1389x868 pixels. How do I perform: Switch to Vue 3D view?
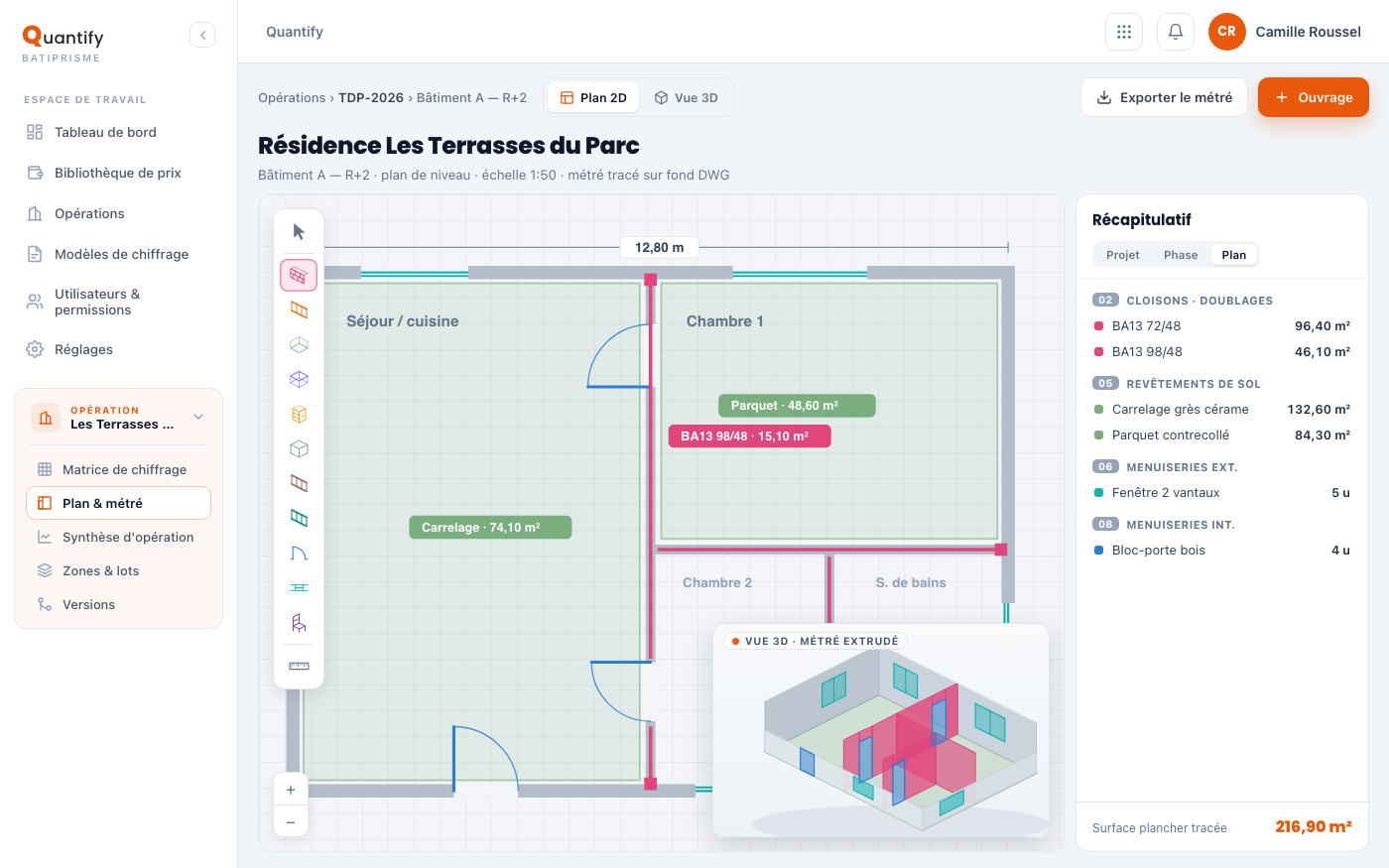(x=687, y=97)
